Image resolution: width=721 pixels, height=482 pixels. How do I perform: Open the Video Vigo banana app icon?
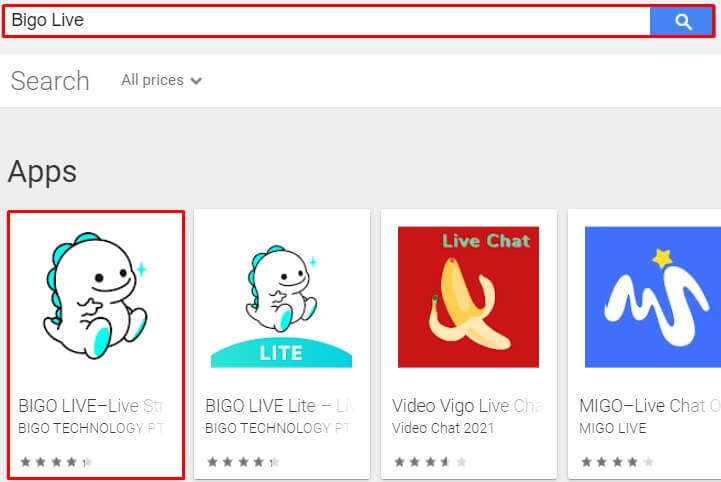pos(468,297)
